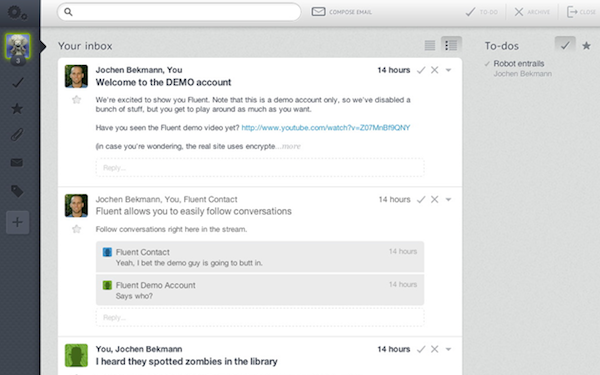
Task: Click the Close toolbar button
Action: [x=581, y=12]
